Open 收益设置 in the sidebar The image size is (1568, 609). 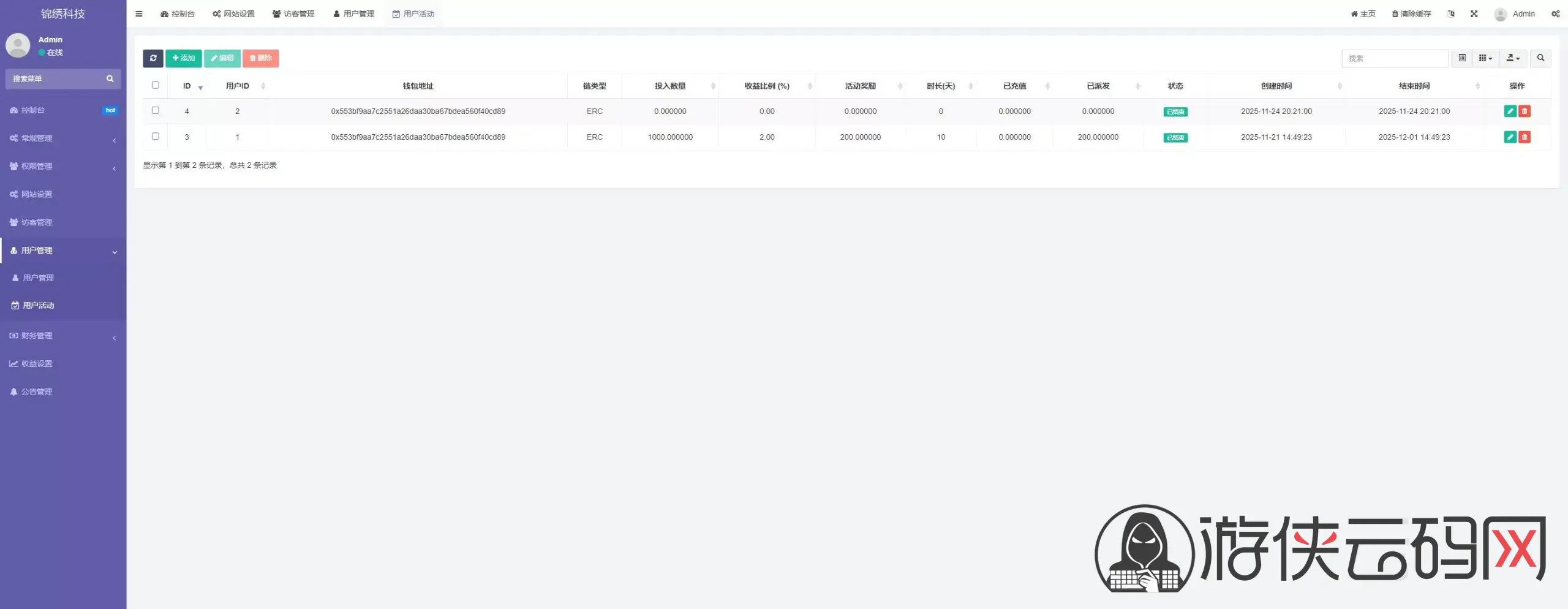37,363
